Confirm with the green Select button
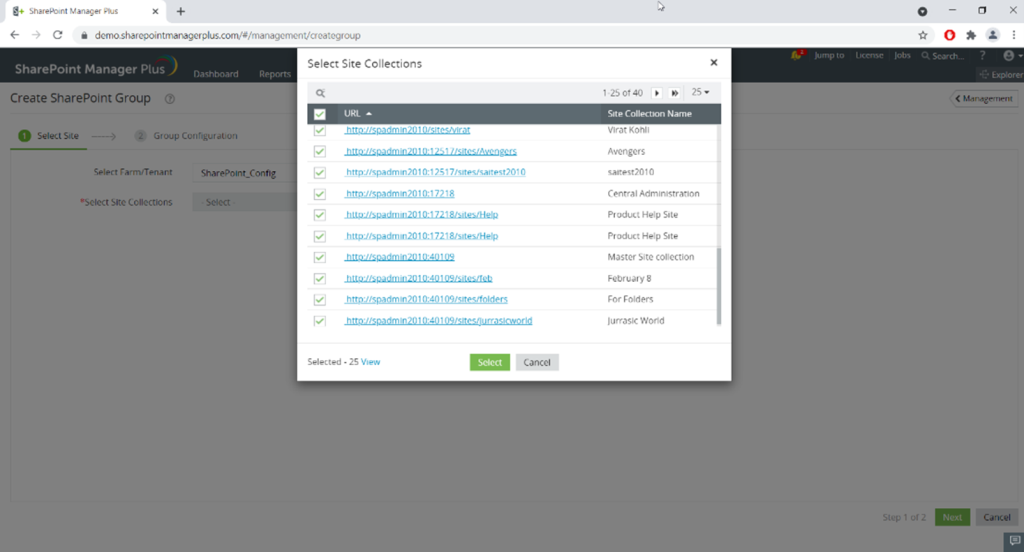The image size is (1024, 552). pos(490,363)
